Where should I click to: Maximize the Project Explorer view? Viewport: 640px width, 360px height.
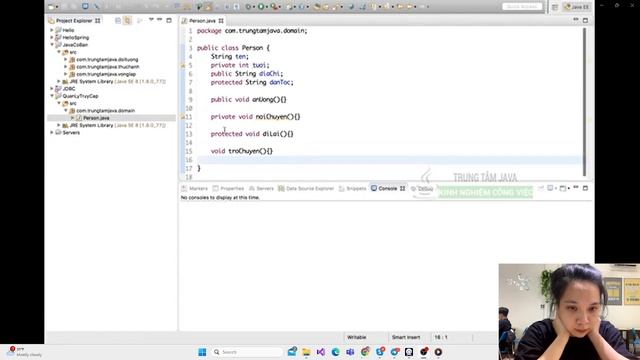(169, 20)
